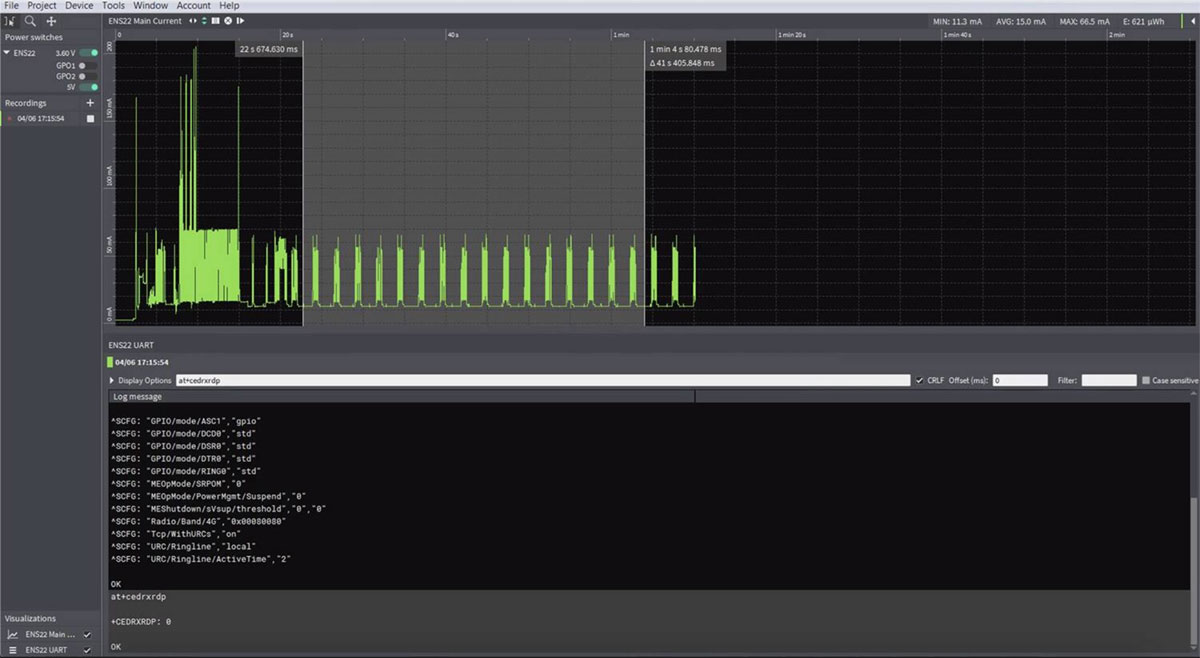
Task: Stop the 04/06 17:15:54 recording
Action: tap(90, 118)
